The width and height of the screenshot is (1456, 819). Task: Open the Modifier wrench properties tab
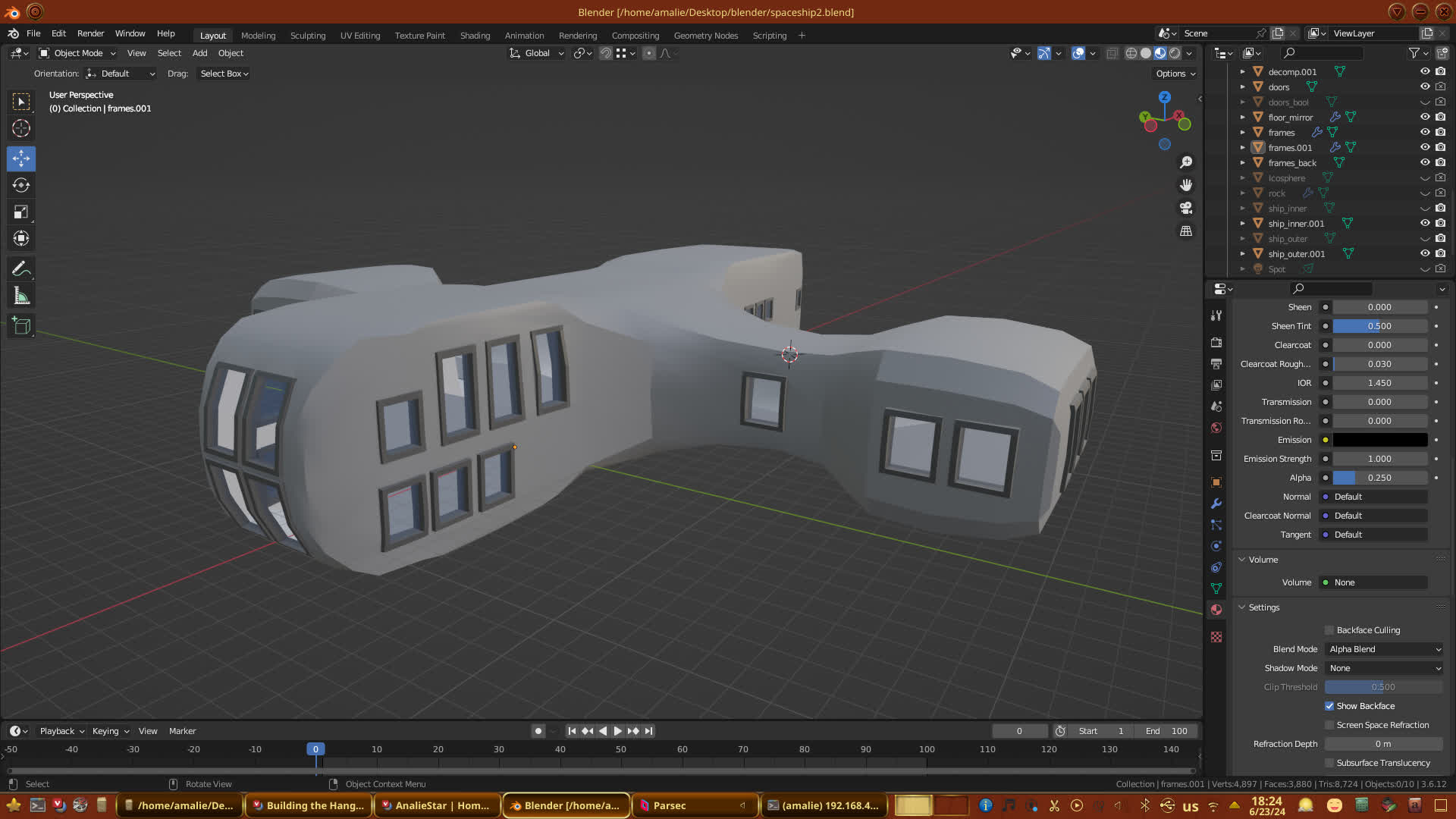[x=1216, y=504]
